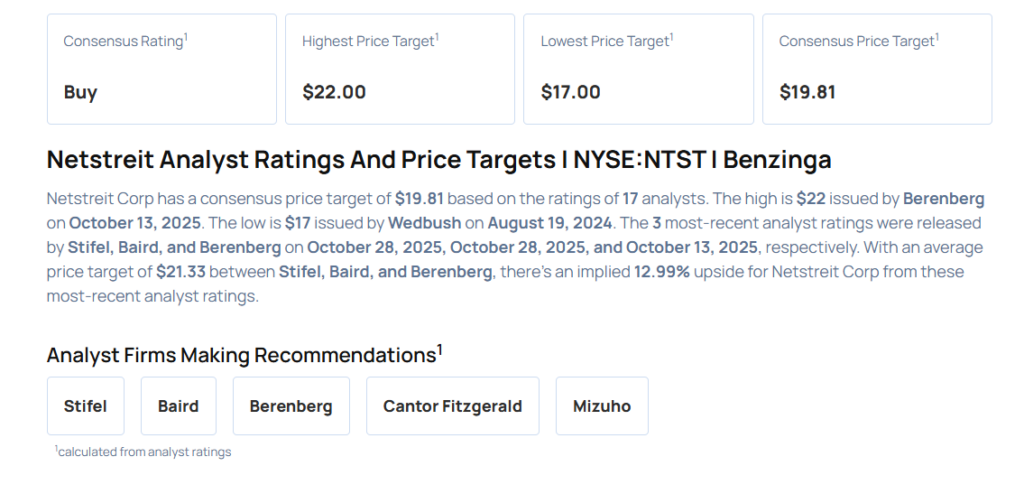Select the $22.00 highest target value

[334, 92]
